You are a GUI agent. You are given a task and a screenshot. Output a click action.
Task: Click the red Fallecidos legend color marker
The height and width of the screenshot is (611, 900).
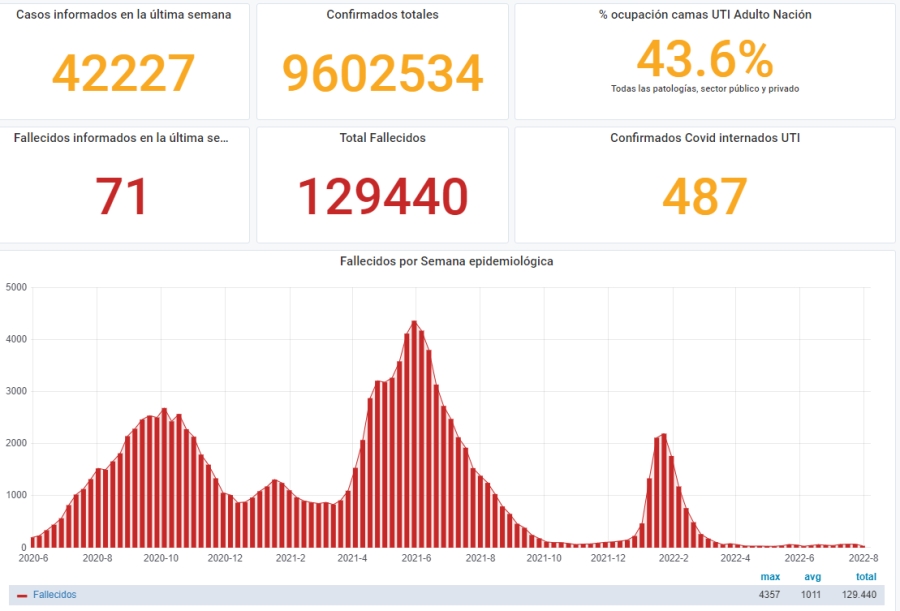point(22,595)
